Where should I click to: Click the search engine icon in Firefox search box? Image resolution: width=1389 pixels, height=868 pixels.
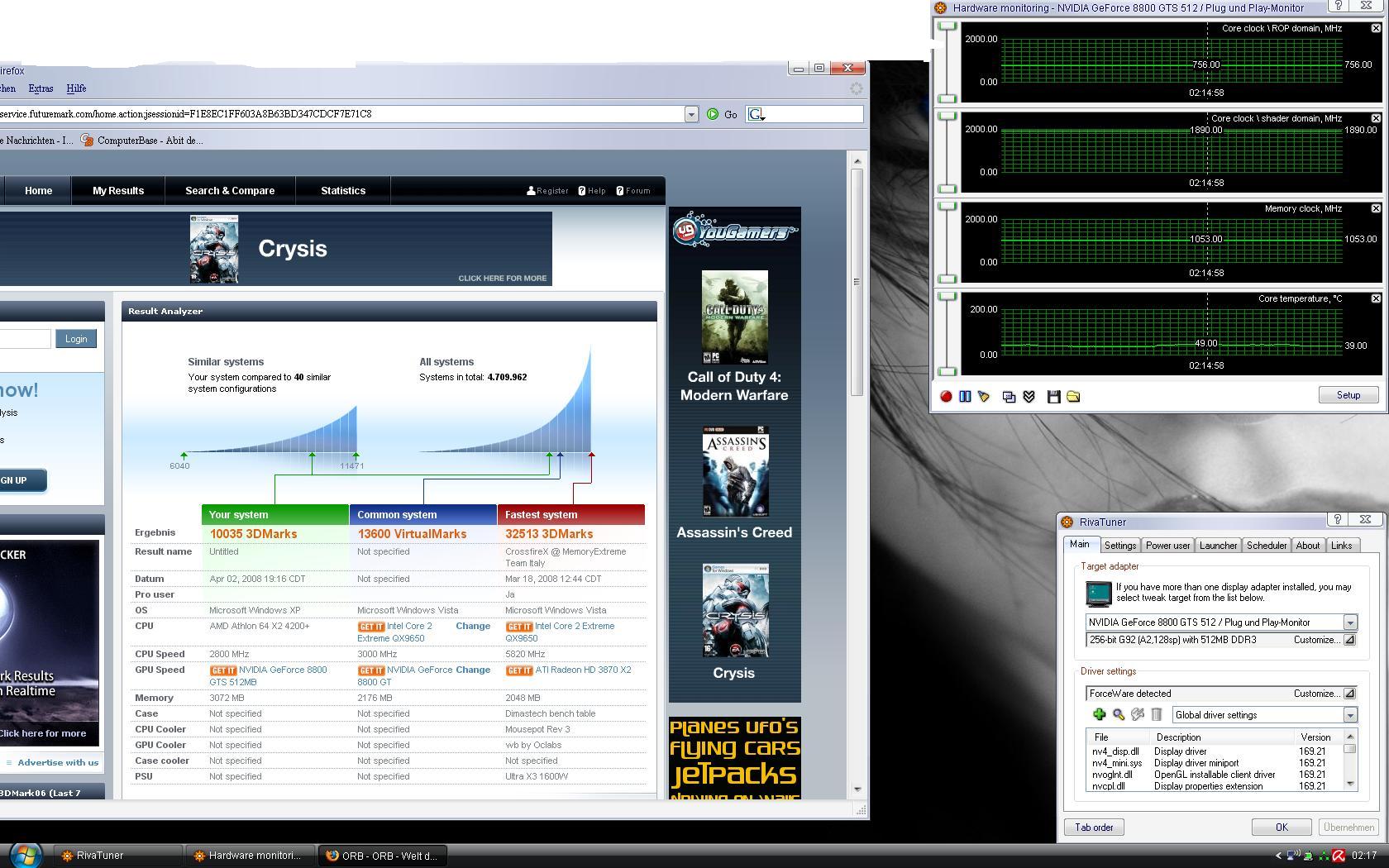[x=756, y=114]
